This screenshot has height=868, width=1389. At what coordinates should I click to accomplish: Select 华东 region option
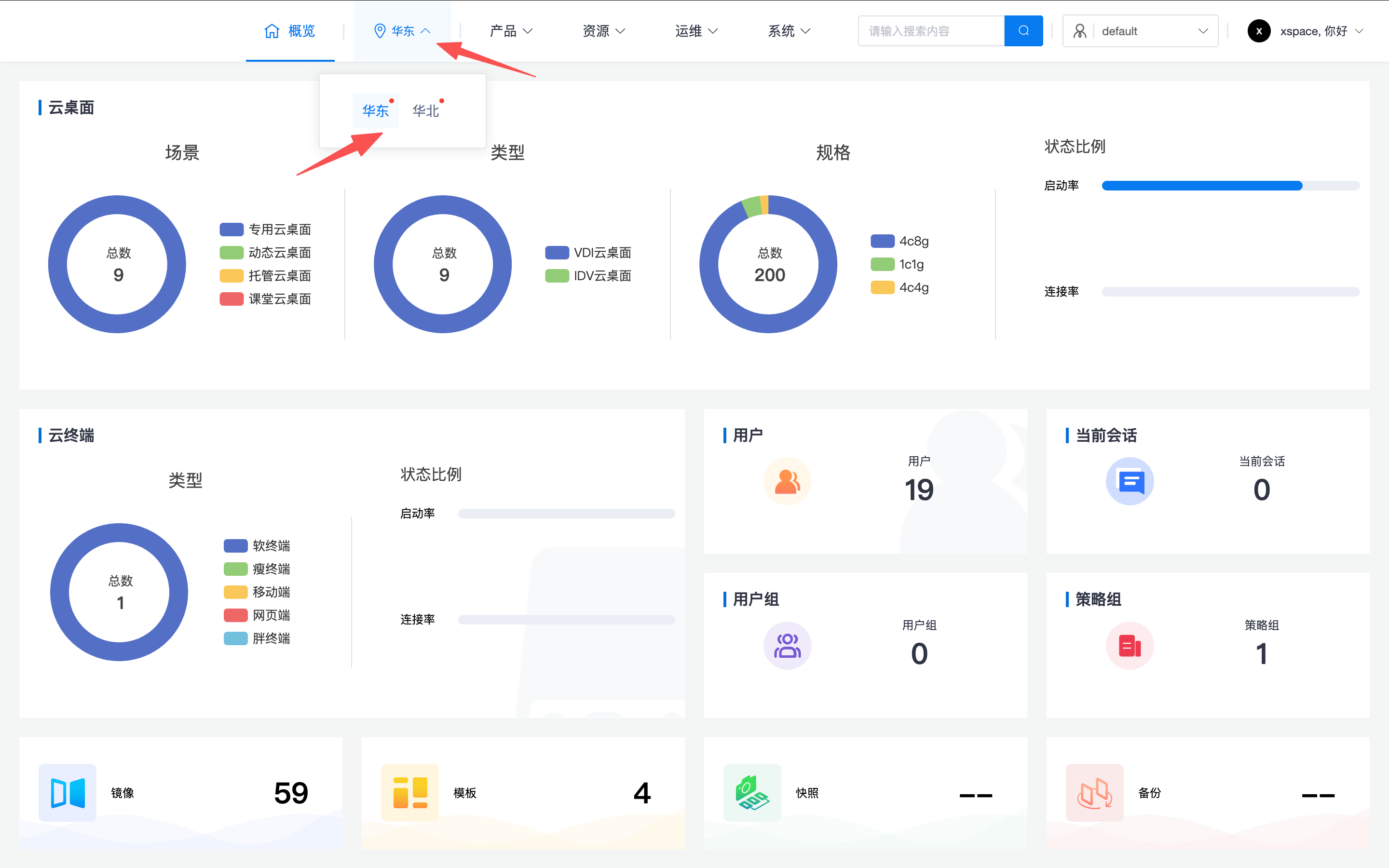click(x=375, y=111)
